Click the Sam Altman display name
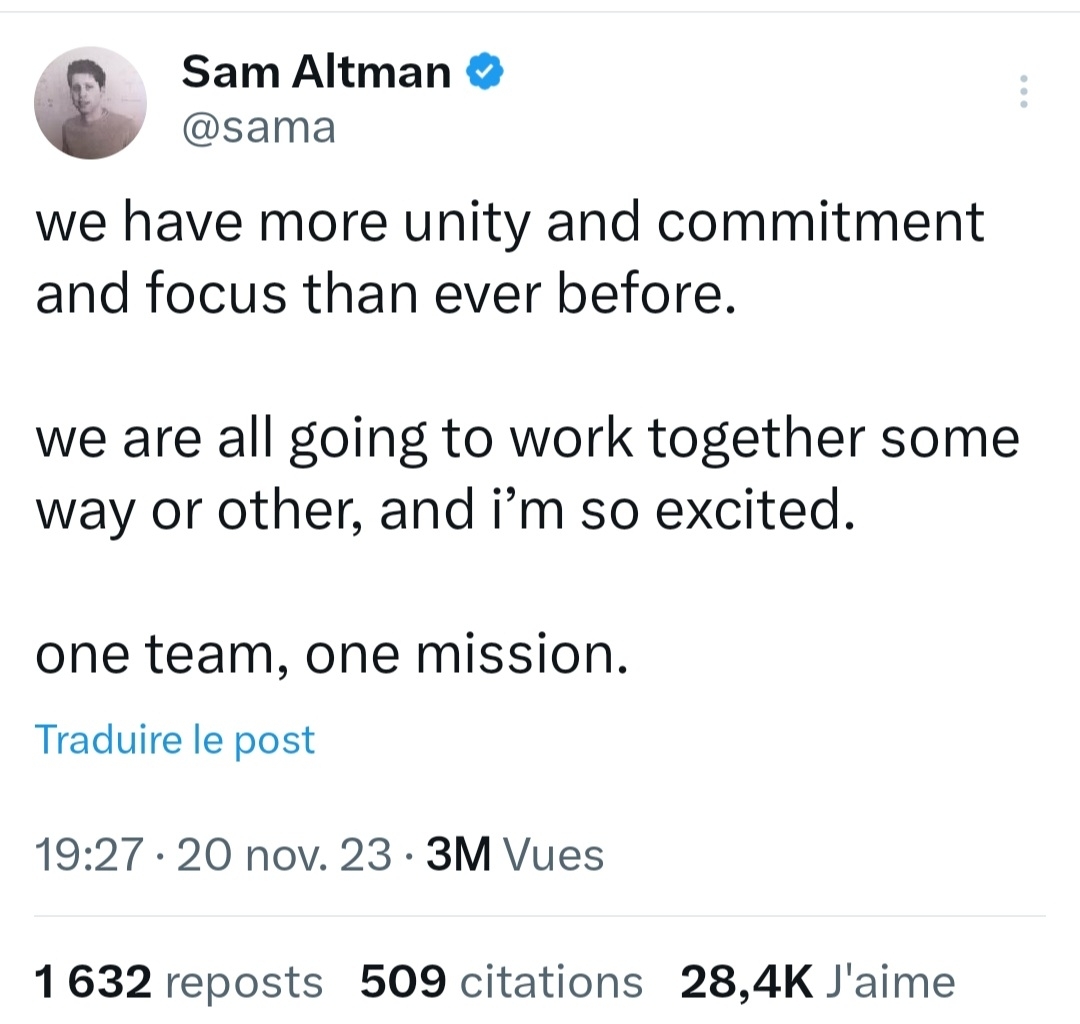The image size is (1080, 1024). [317, 72]
